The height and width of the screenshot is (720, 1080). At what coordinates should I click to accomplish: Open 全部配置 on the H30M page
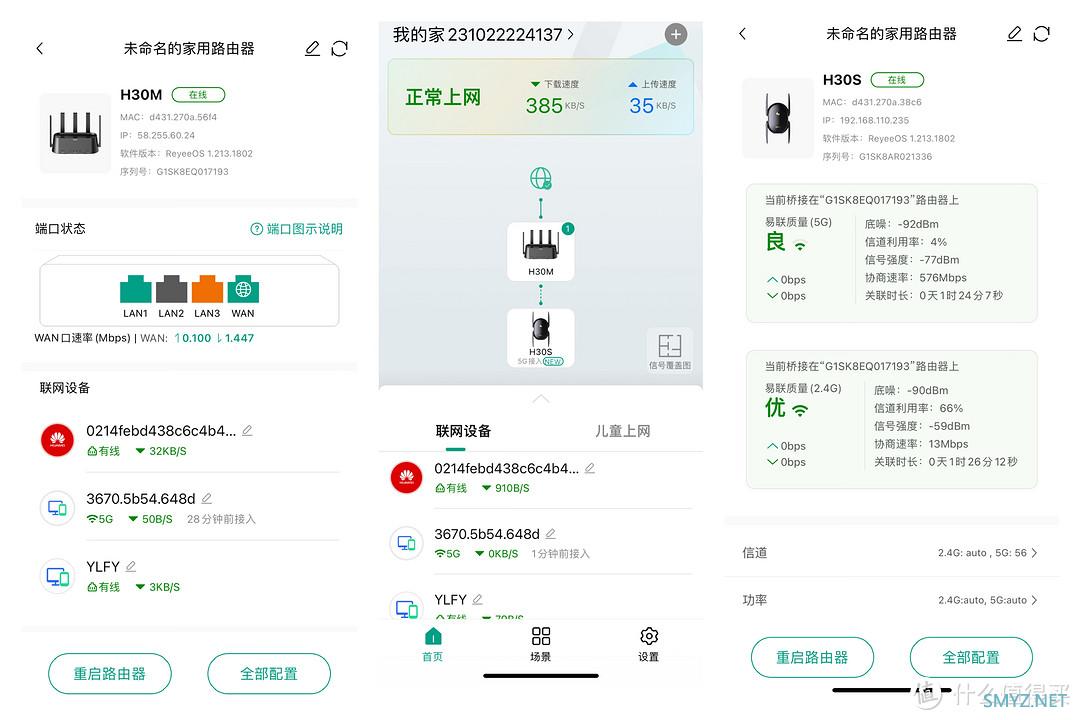(269, 674)
